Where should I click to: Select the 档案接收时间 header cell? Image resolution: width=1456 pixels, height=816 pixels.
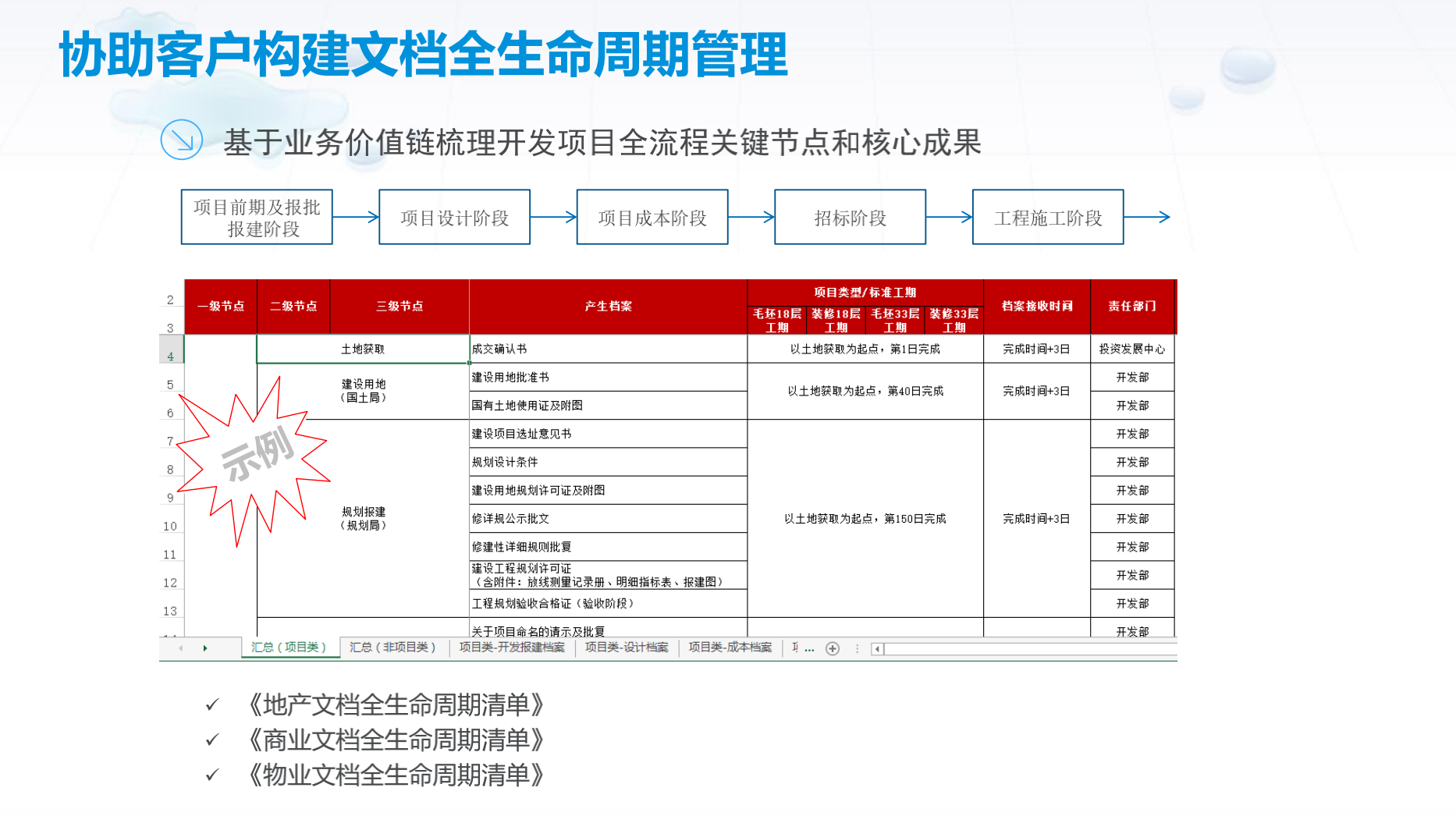(1037, 307)
